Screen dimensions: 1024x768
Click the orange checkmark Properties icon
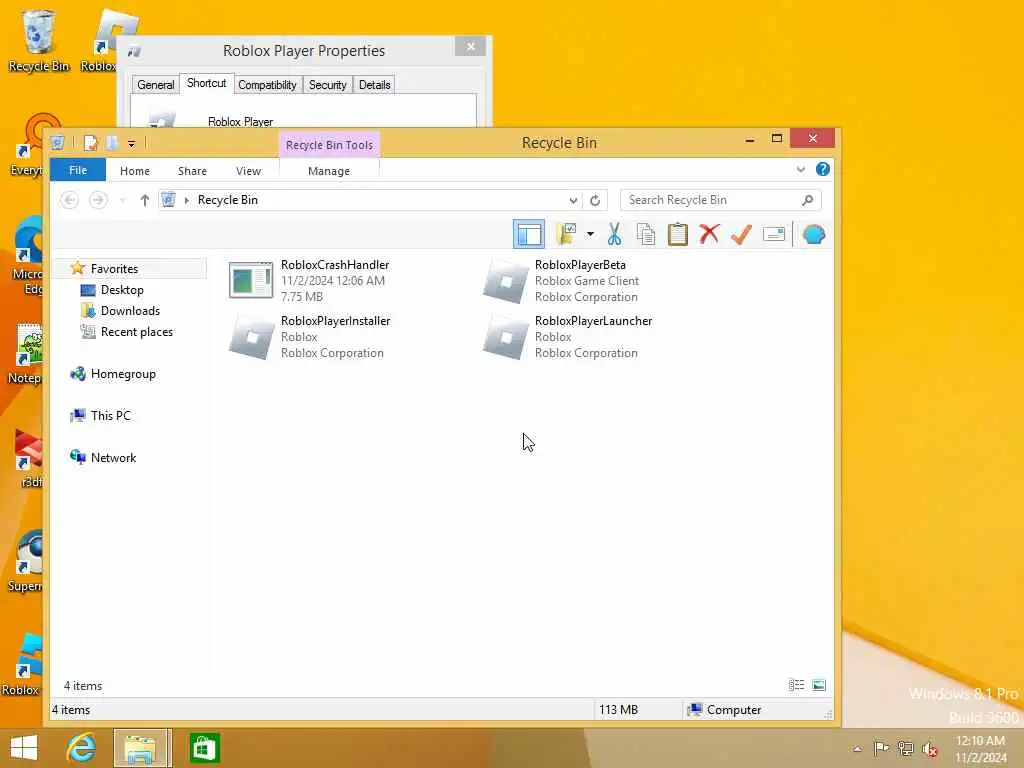(x=741, y=234)
